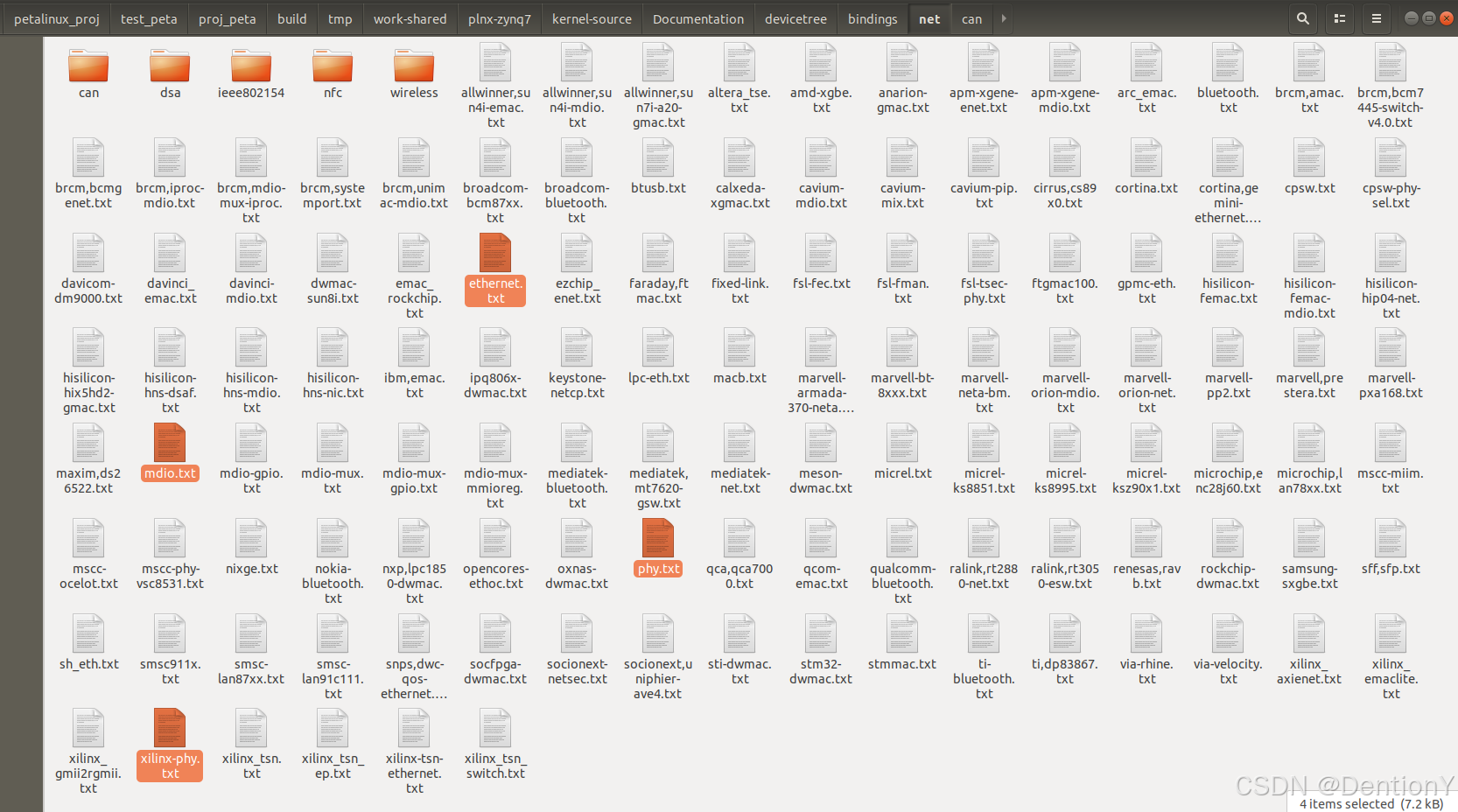
Task: Go to kernel-source path segment
Action: 592,18
